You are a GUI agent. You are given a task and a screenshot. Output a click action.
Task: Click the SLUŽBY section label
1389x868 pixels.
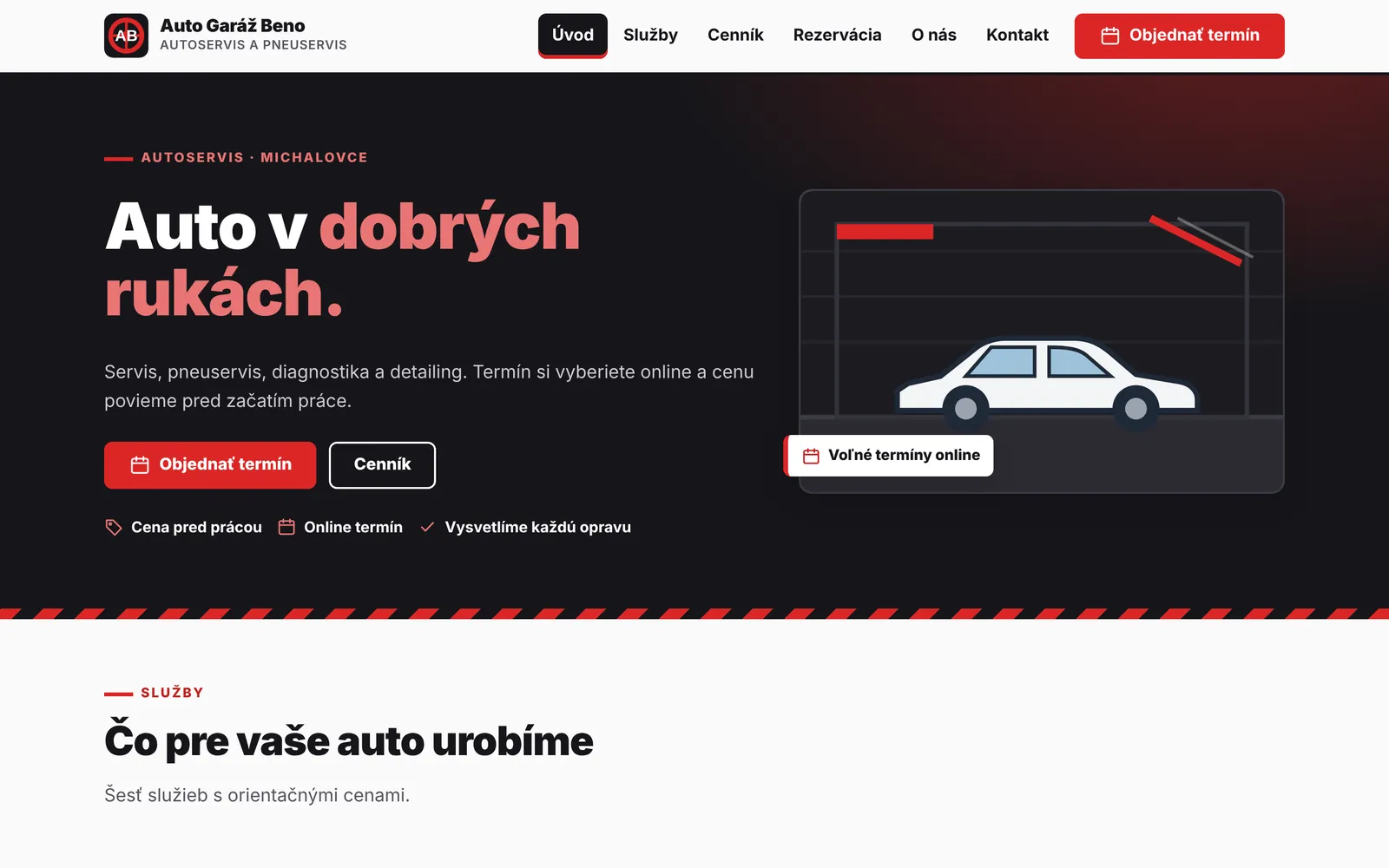[x=172, y=693]
